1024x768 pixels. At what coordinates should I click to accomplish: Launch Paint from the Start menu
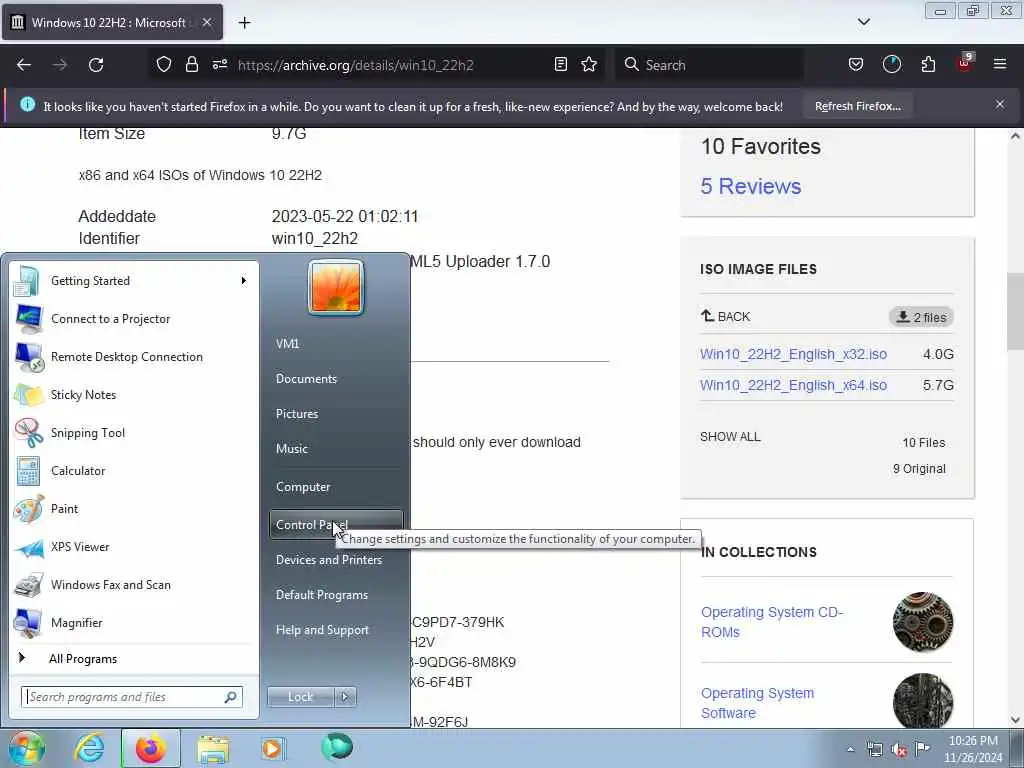click(134, 509)
